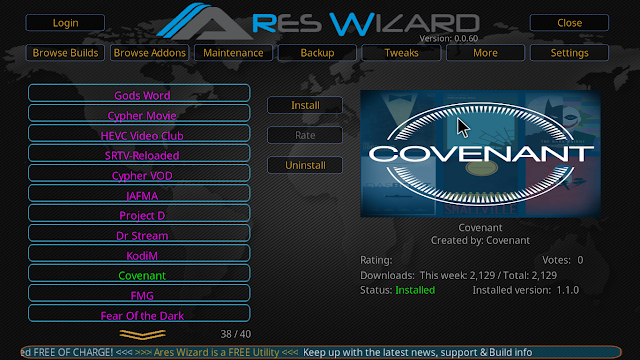Open the Browse Builds tab
Screen dimensions: 640x360
click(65, 53)
